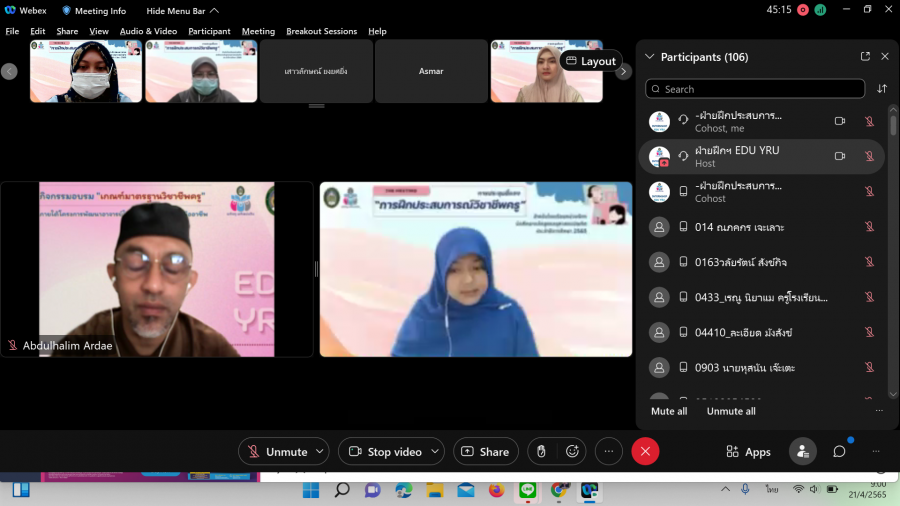Expand the audio options arrow beside Unmute
This screenshot has width=900, height=506.
tap(319, 452)
